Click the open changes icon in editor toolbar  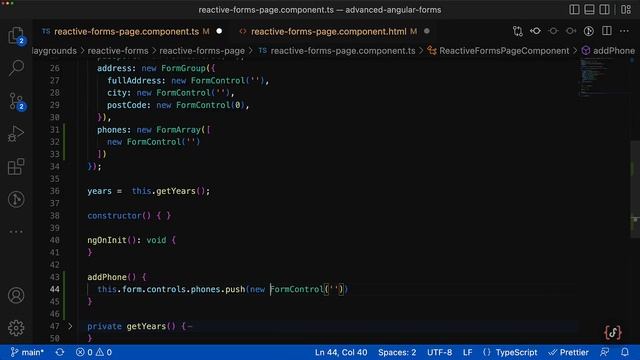(536, 31)
